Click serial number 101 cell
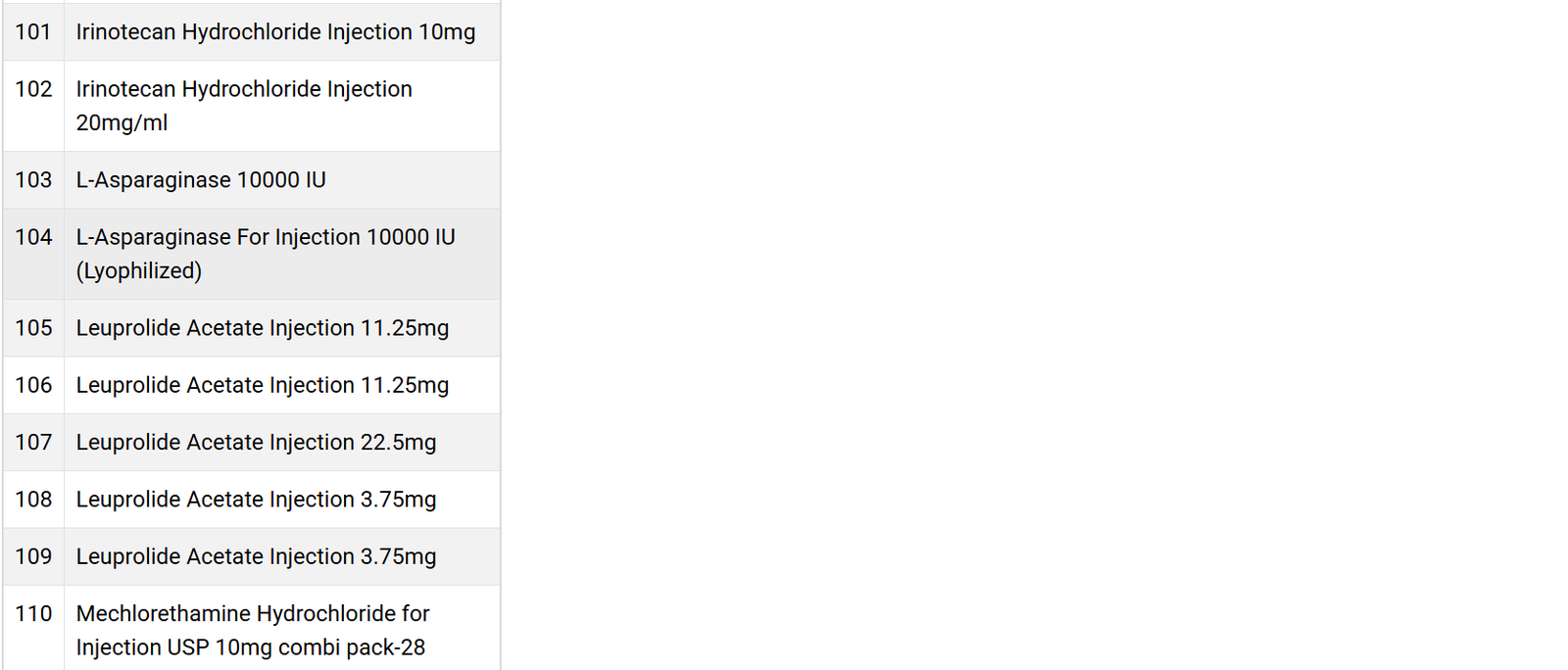The height and width of the screenshot is (670, 1568). coord(33,31)
